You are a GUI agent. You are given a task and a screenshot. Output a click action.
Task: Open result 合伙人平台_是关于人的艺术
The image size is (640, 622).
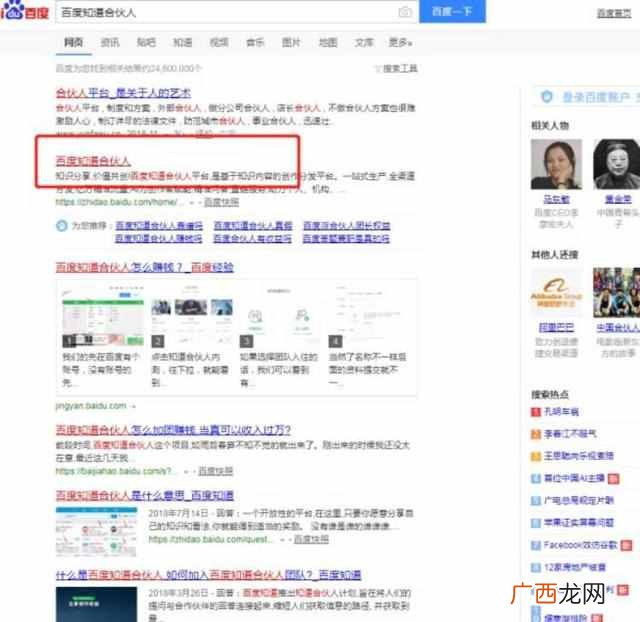123,93
